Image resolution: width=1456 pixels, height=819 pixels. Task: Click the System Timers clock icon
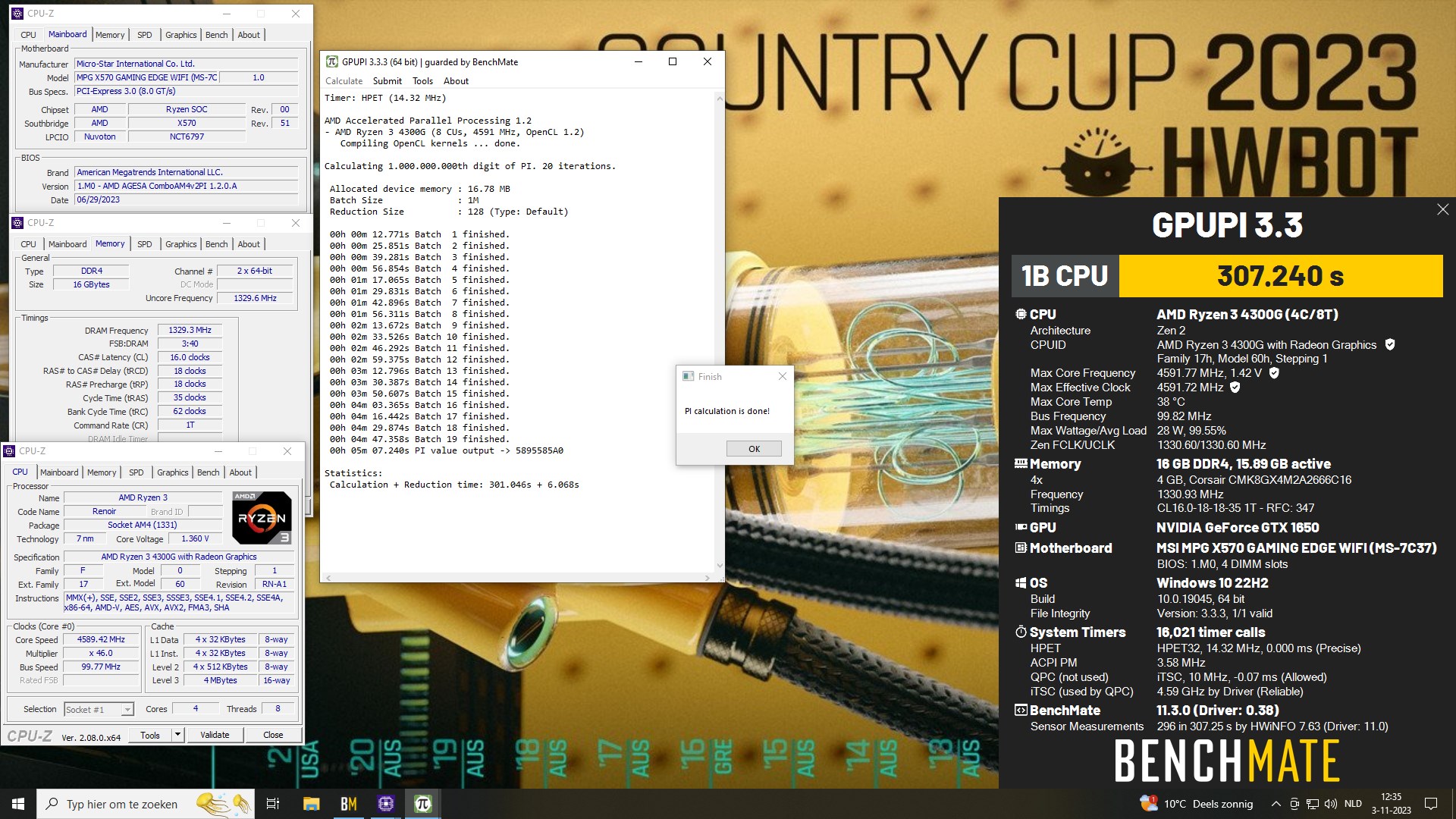tap(1021, 632)
